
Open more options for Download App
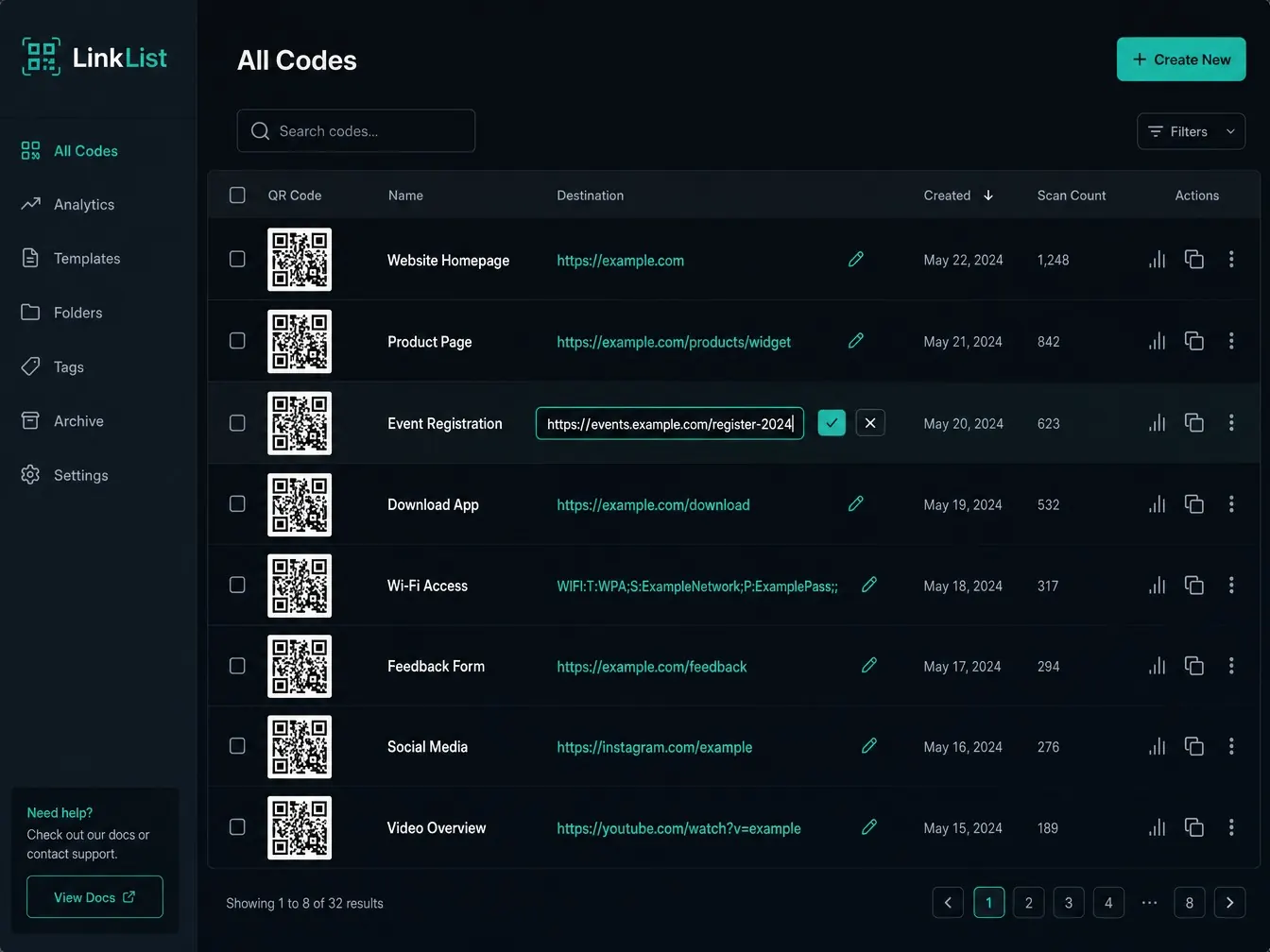pos(1231,503)
